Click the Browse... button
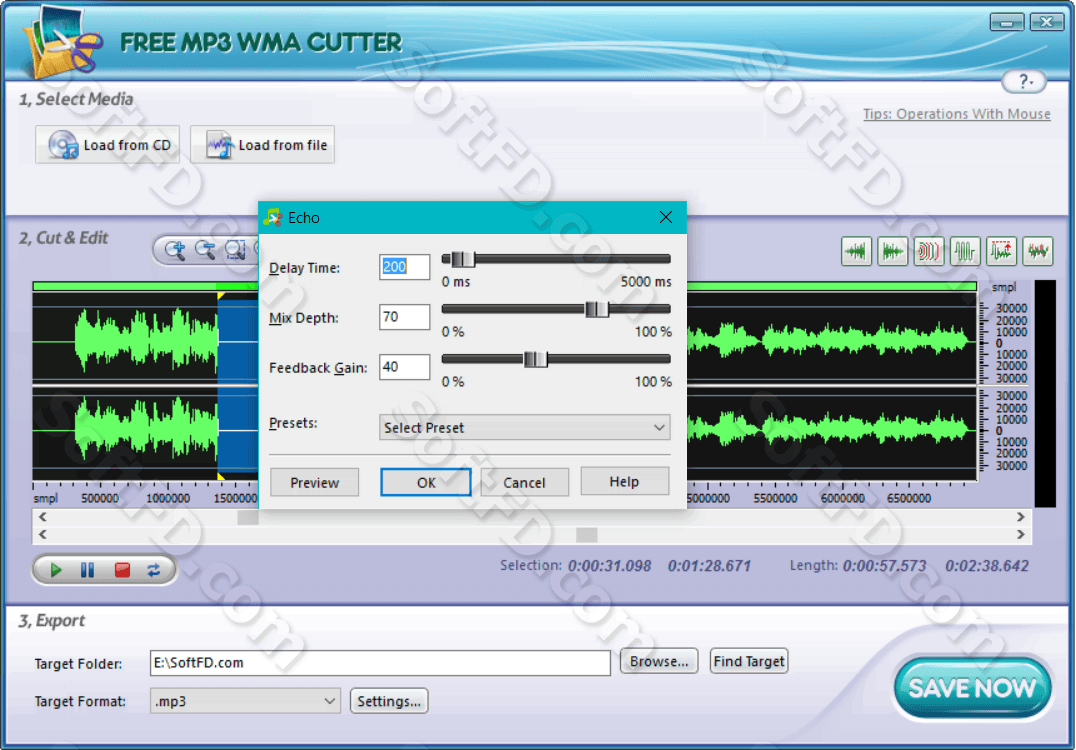 click(x=659, y=661)
